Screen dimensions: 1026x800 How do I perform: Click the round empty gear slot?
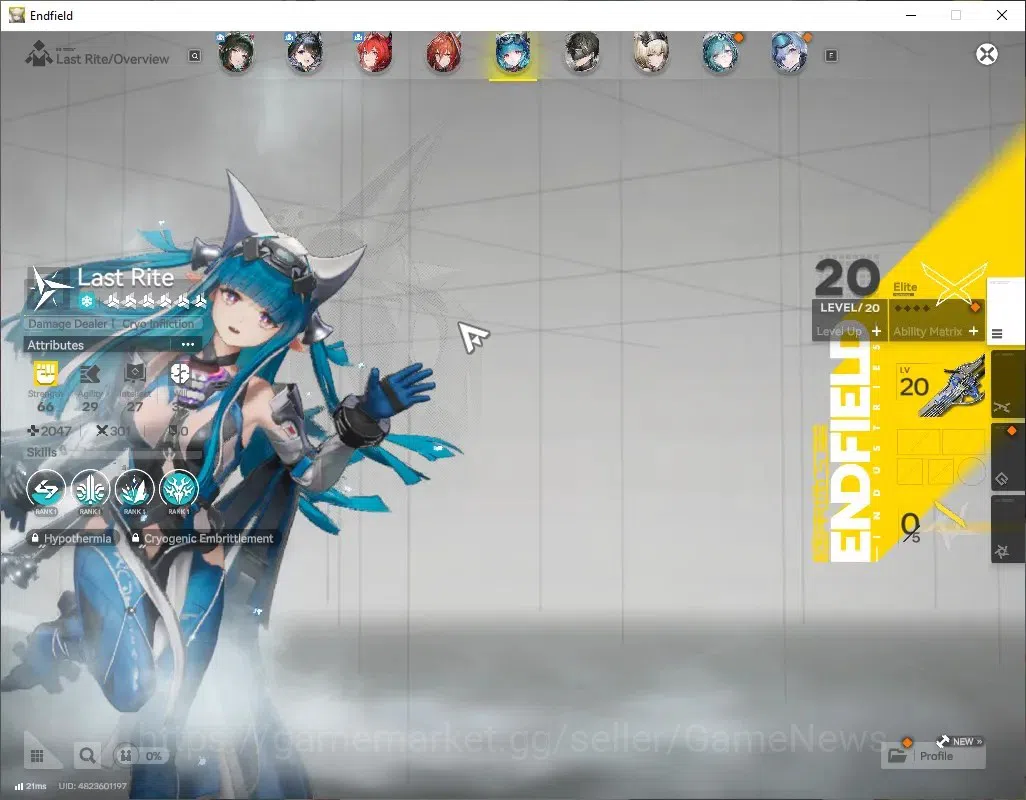point(972,470)
